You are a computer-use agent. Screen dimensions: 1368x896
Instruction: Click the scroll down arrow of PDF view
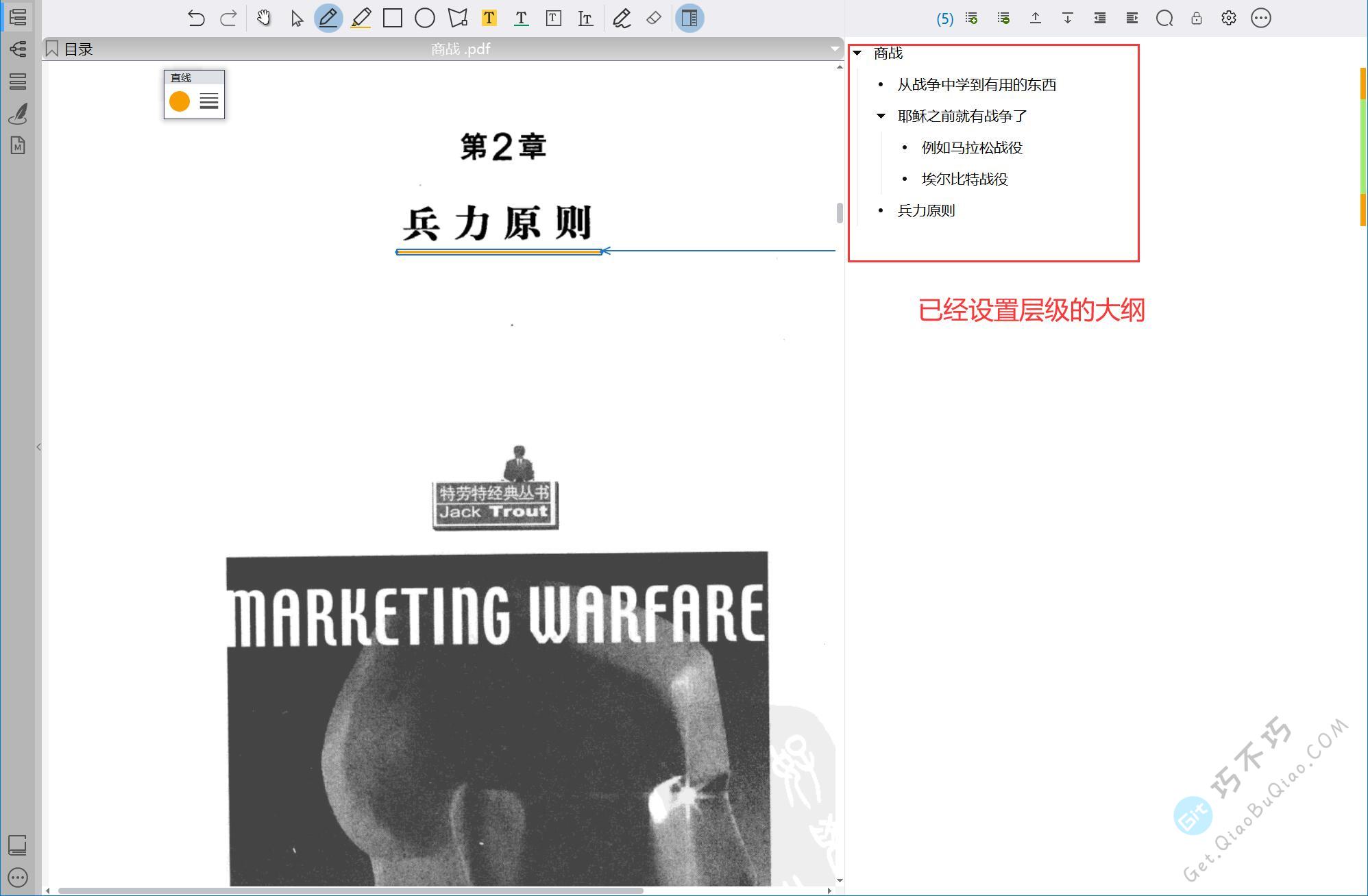point(840,880)
